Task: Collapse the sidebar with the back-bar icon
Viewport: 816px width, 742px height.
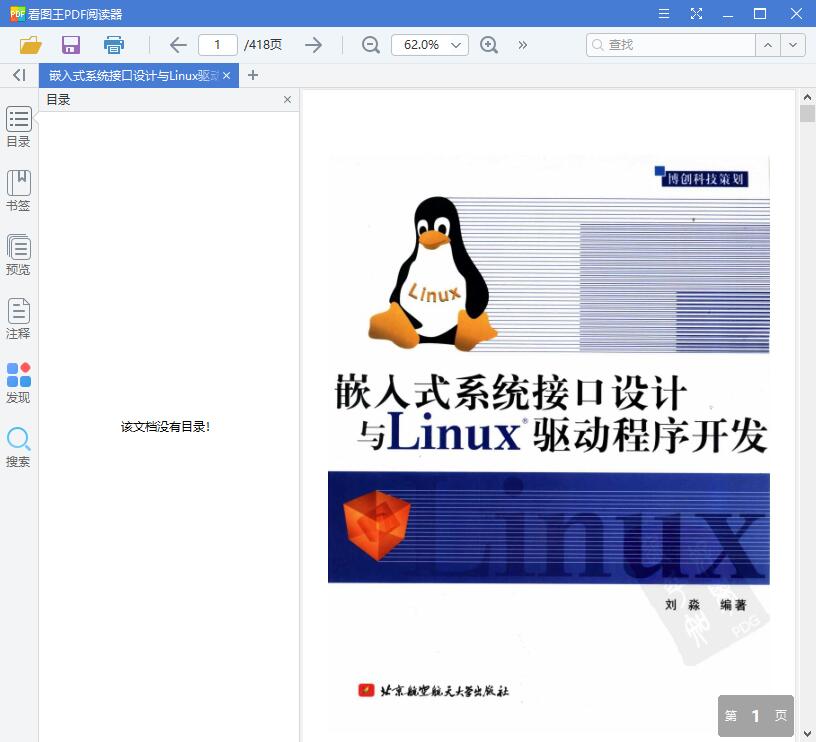Action: (19, 75)
